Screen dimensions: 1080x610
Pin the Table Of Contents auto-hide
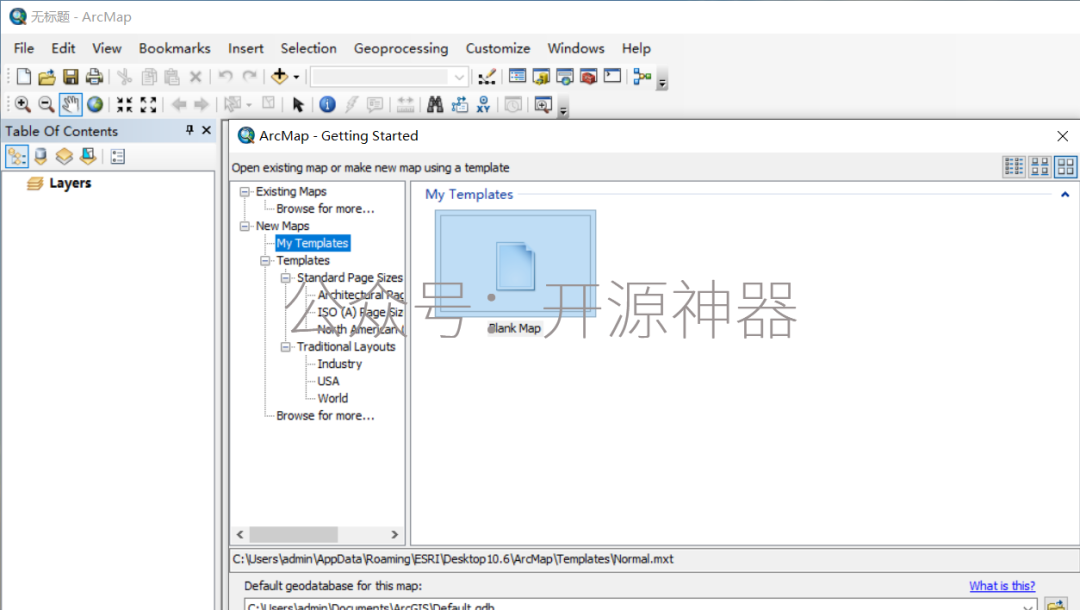(x=189, y=130)
